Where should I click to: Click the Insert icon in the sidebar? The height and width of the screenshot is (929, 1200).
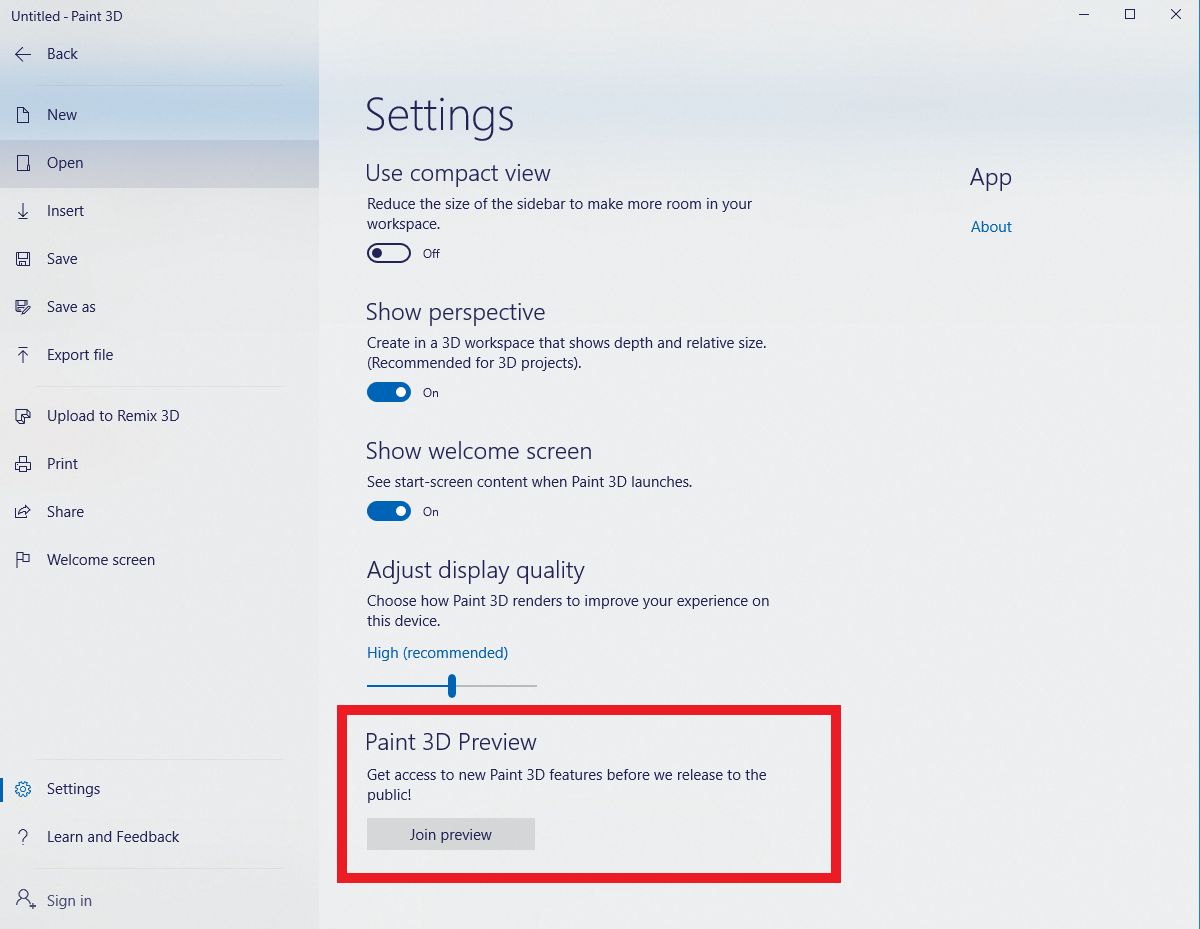point(22,210)
